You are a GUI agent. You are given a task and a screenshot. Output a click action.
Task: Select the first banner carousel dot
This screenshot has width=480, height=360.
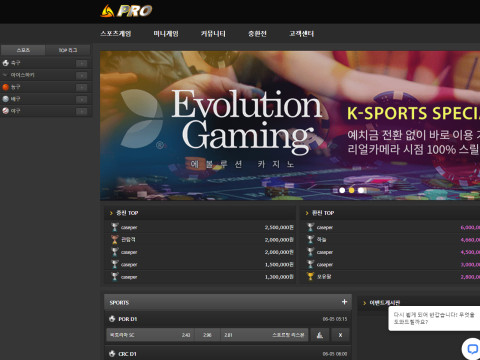click(x=342, y=190)
